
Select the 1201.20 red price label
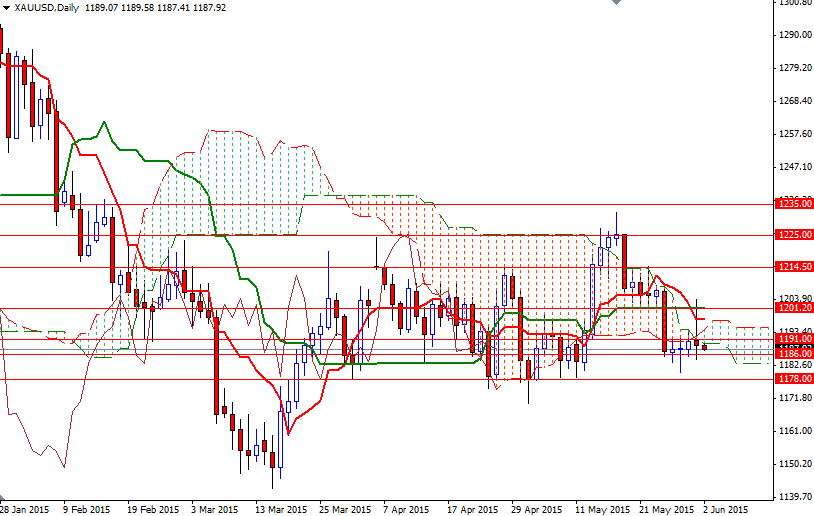coord(794,308)
